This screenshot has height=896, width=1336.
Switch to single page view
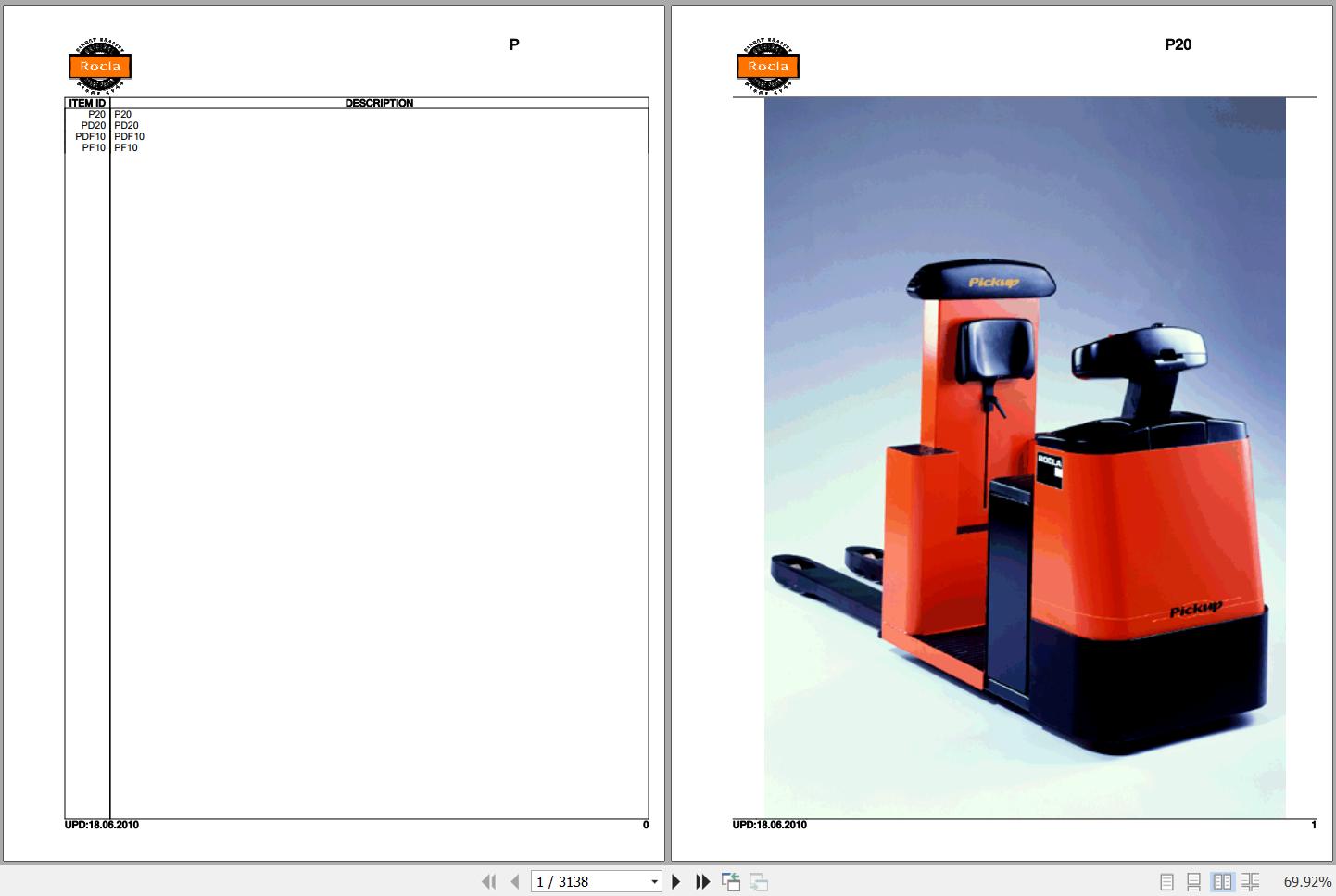tap(1168, 881)
